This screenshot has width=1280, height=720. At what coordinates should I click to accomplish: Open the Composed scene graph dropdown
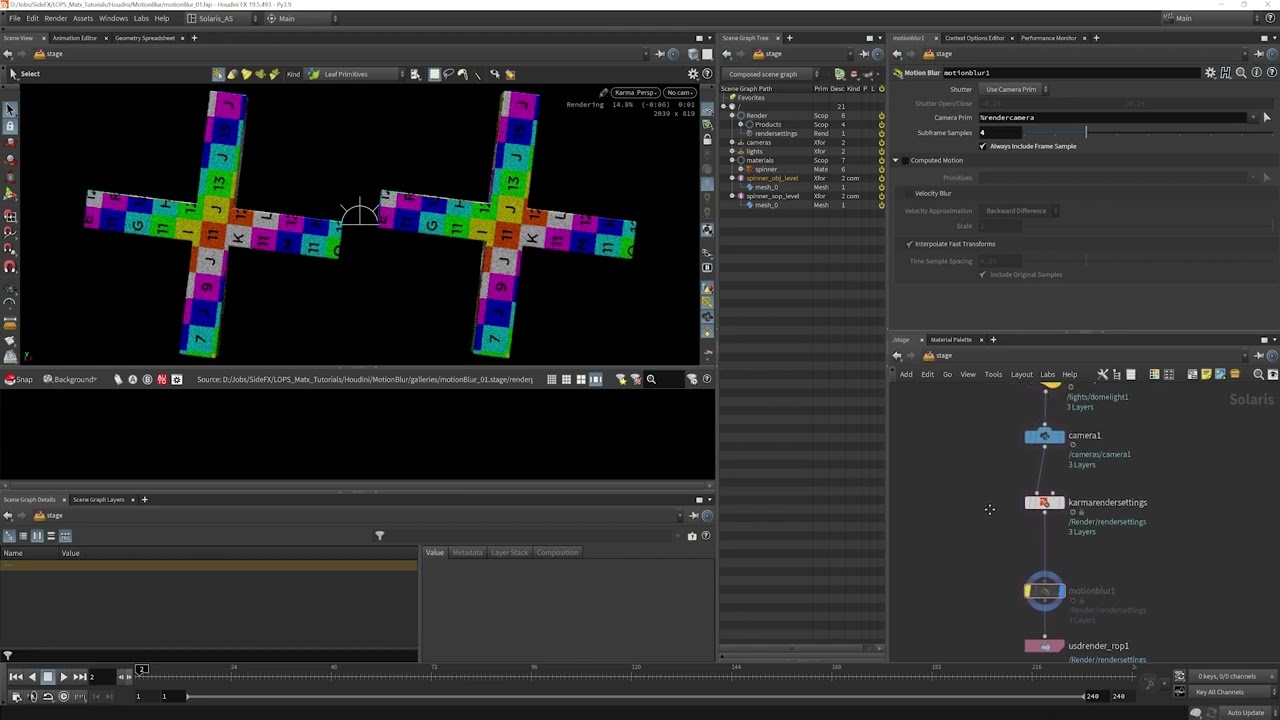click(x=772, y=74)
